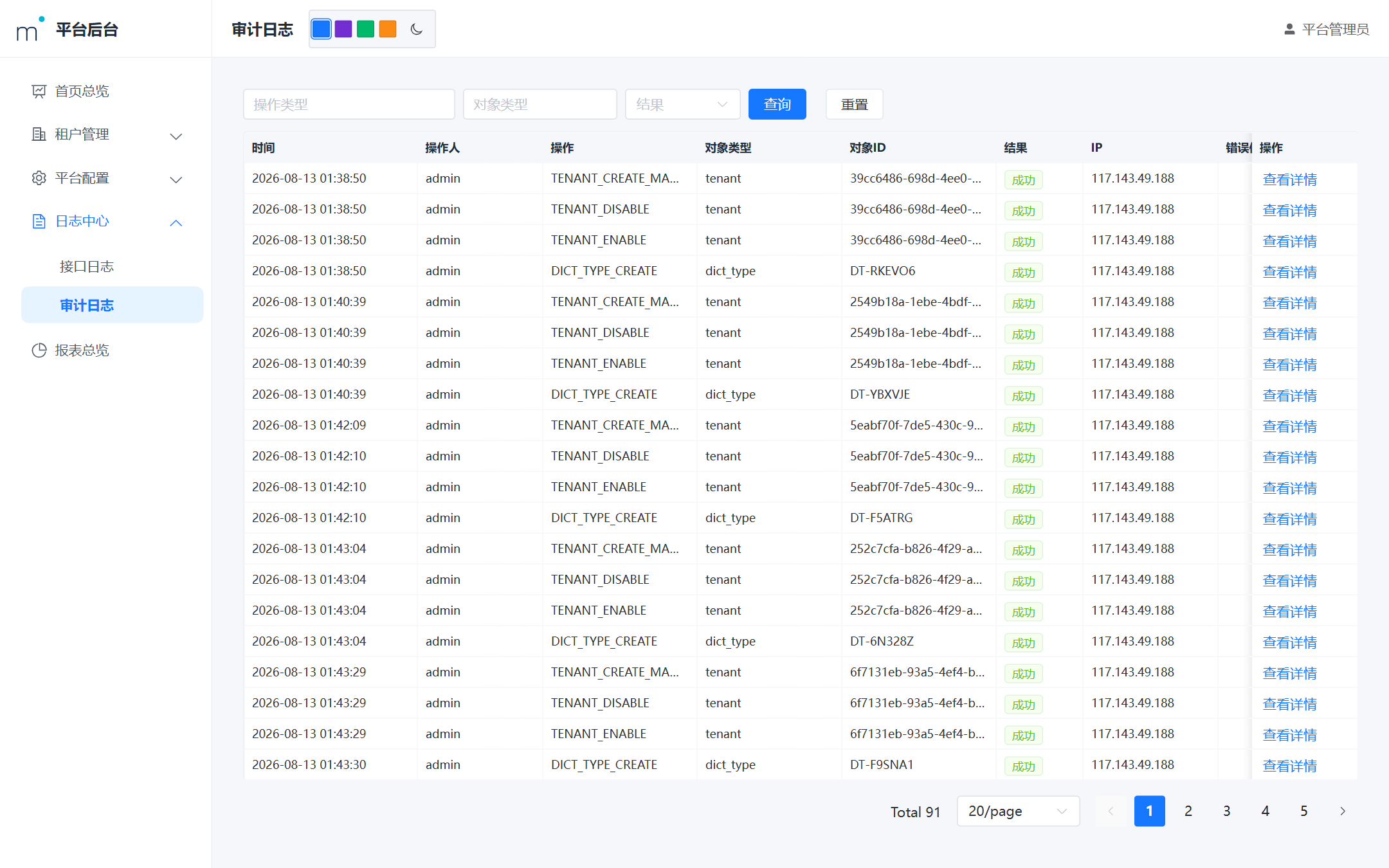The width and height of the screenshot is (1389, 868).
Task: Focus the 操作类型 input field
Action: point(349,104)
